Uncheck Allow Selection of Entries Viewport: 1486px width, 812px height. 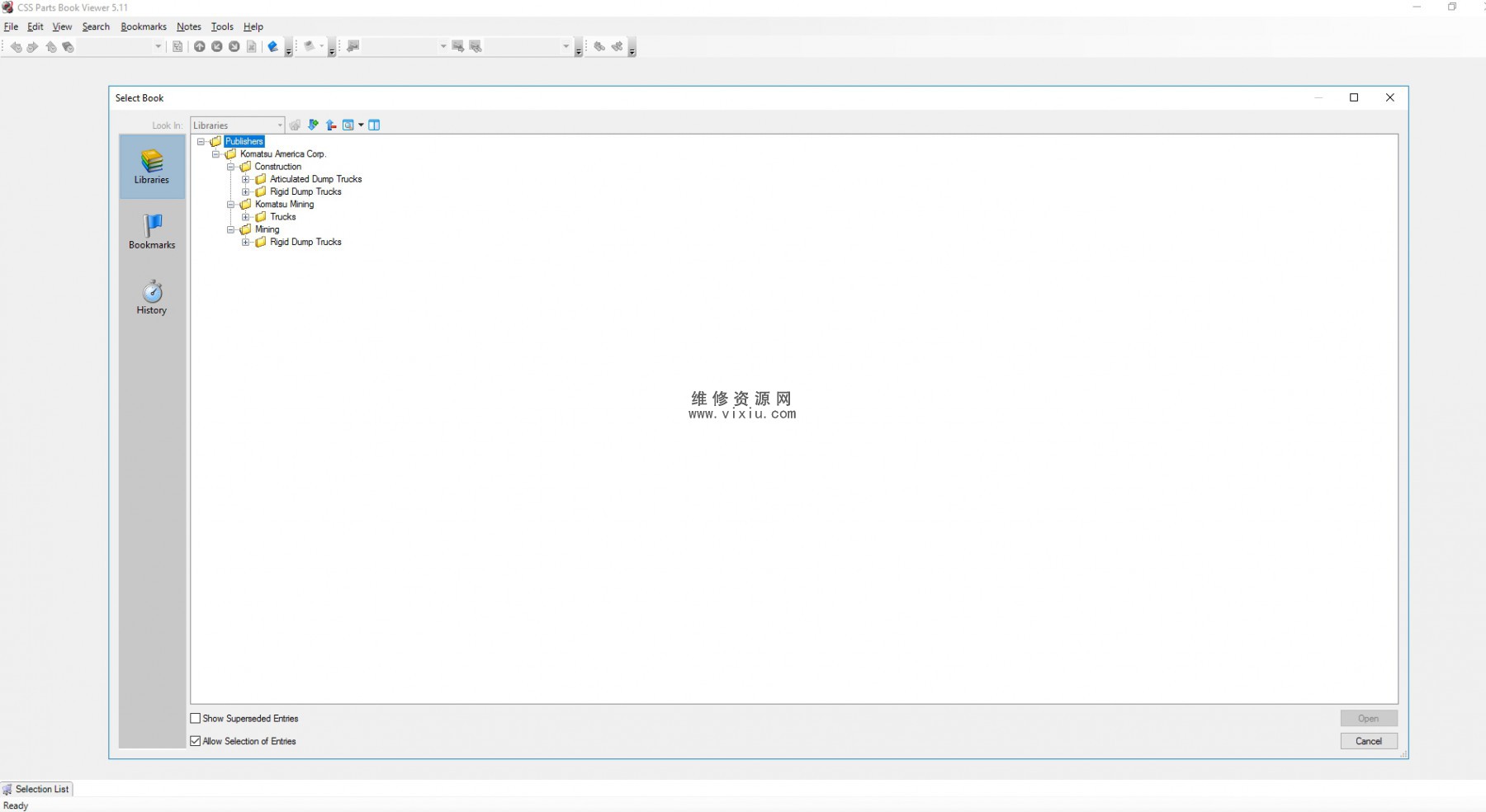tap(196, 741)
